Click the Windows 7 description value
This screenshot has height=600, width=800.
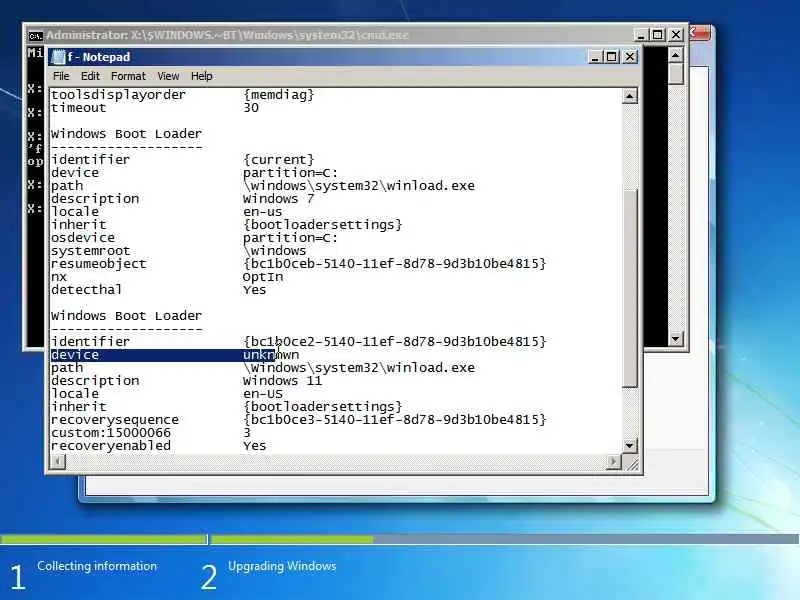(278, 198)
